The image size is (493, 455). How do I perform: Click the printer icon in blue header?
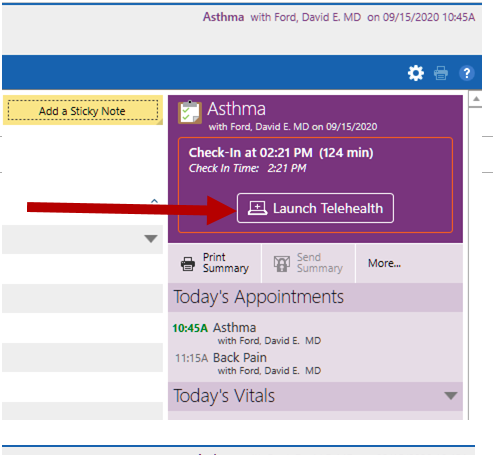tap(441, 73)
